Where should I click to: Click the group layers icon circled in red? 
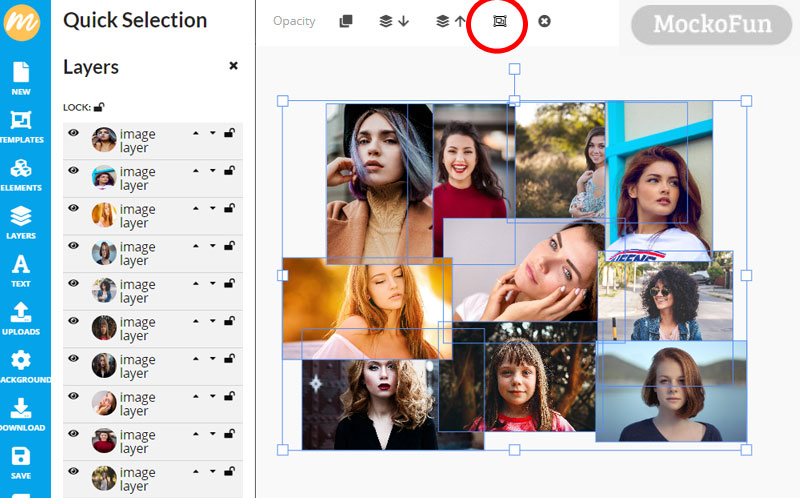click(x=499, y=21)
